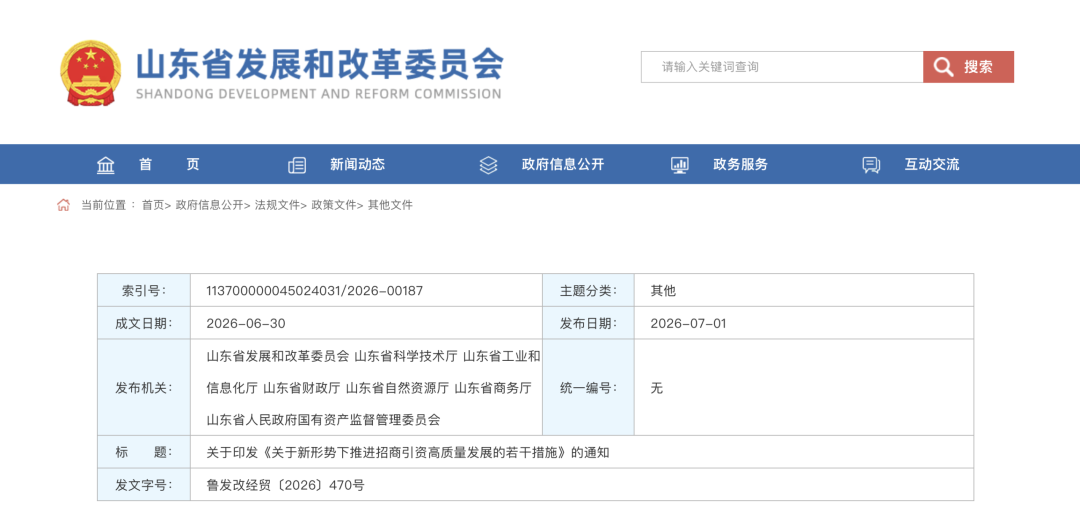The image size is (1080, 525).
Task: Open the 新闻动态 navigation menu item
Action: pyautogui.click(x=357, y=165)
